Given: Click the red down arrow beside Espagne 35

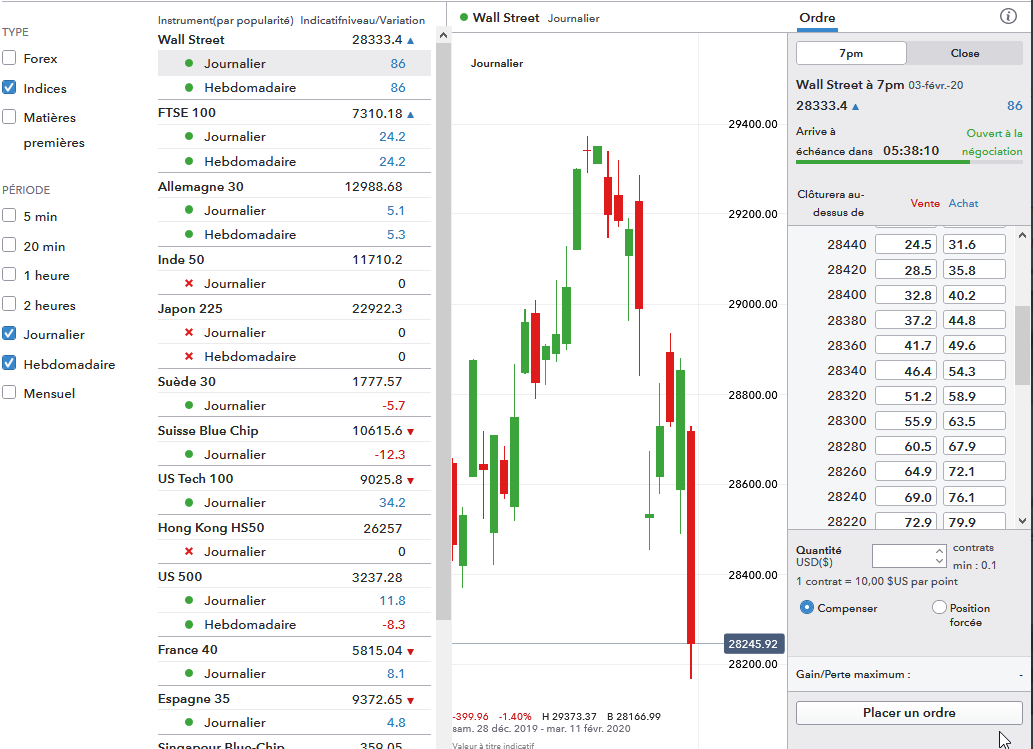Looking at the screenshot, I should 410,701.
